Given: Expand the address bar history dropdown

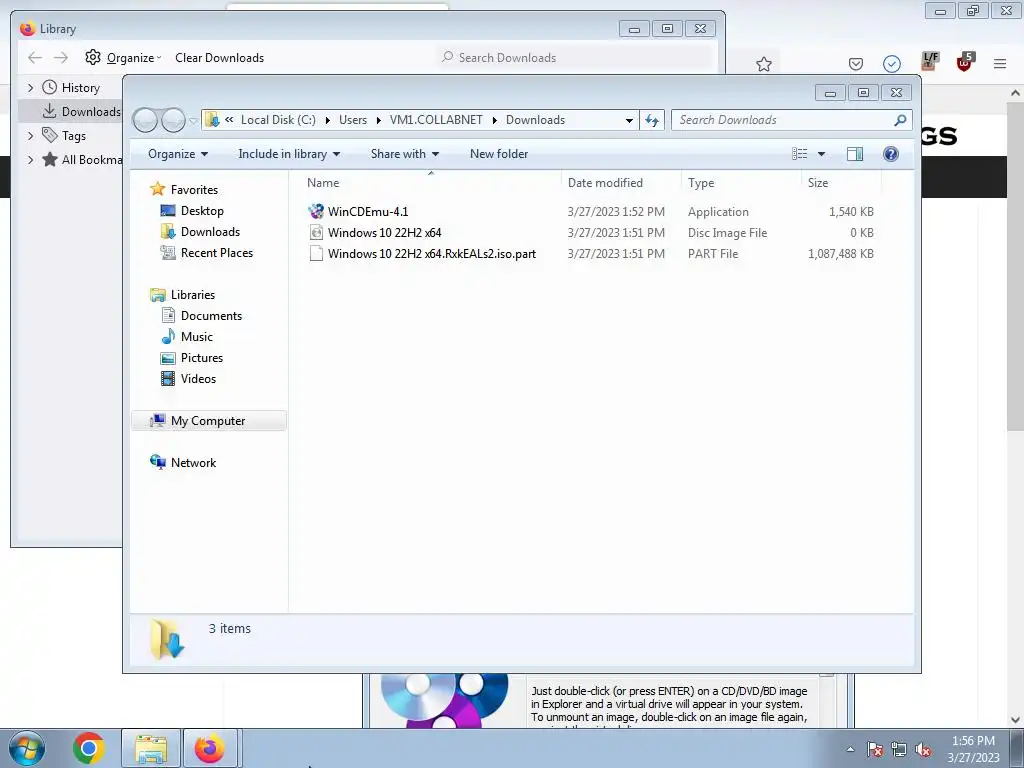Looking at the screenshot, I should pyautogui.click(x=629, y=120).
